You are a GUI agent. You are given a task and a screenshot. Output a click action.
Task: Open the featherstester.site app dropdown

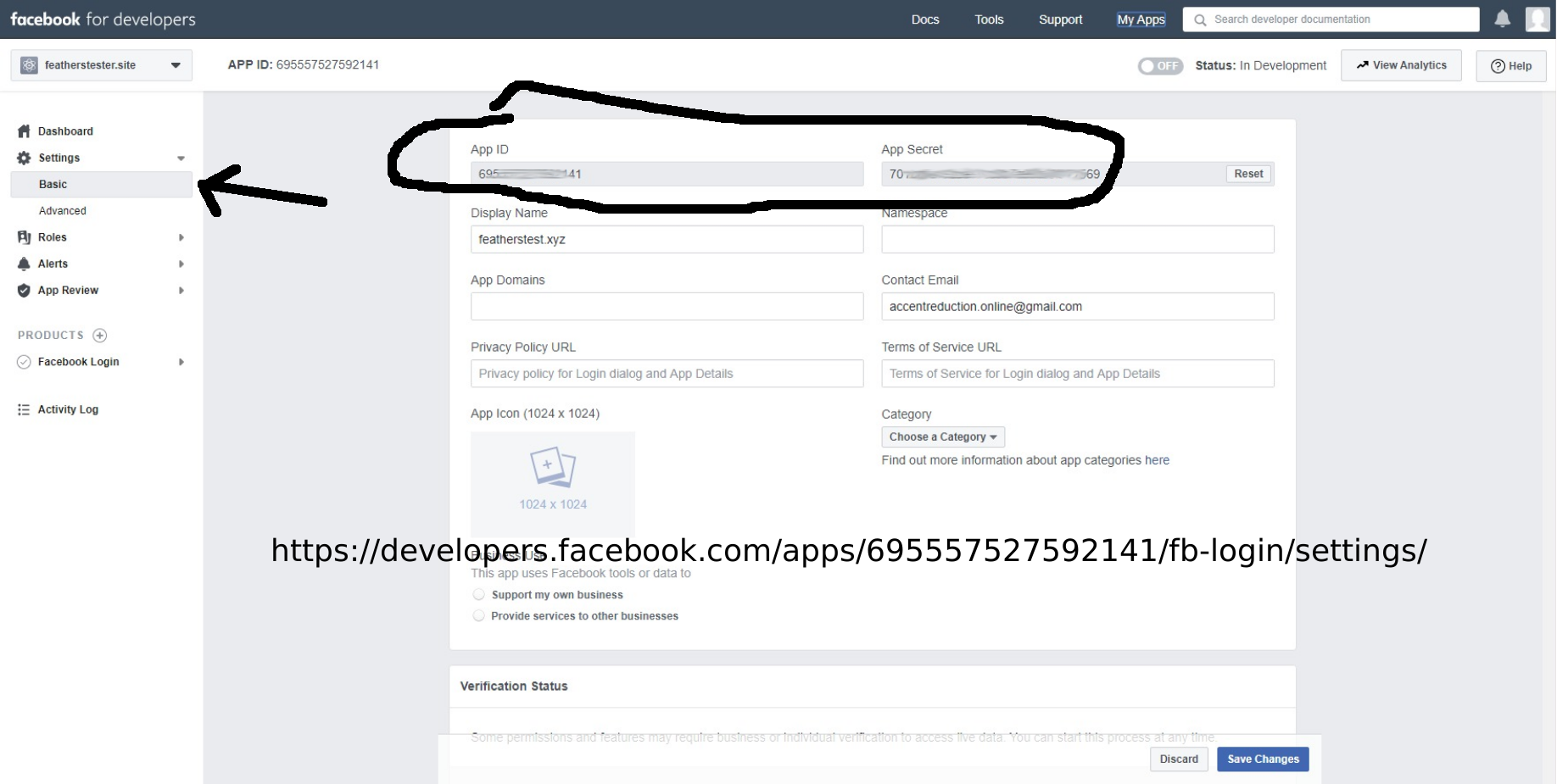click(102, 65)
